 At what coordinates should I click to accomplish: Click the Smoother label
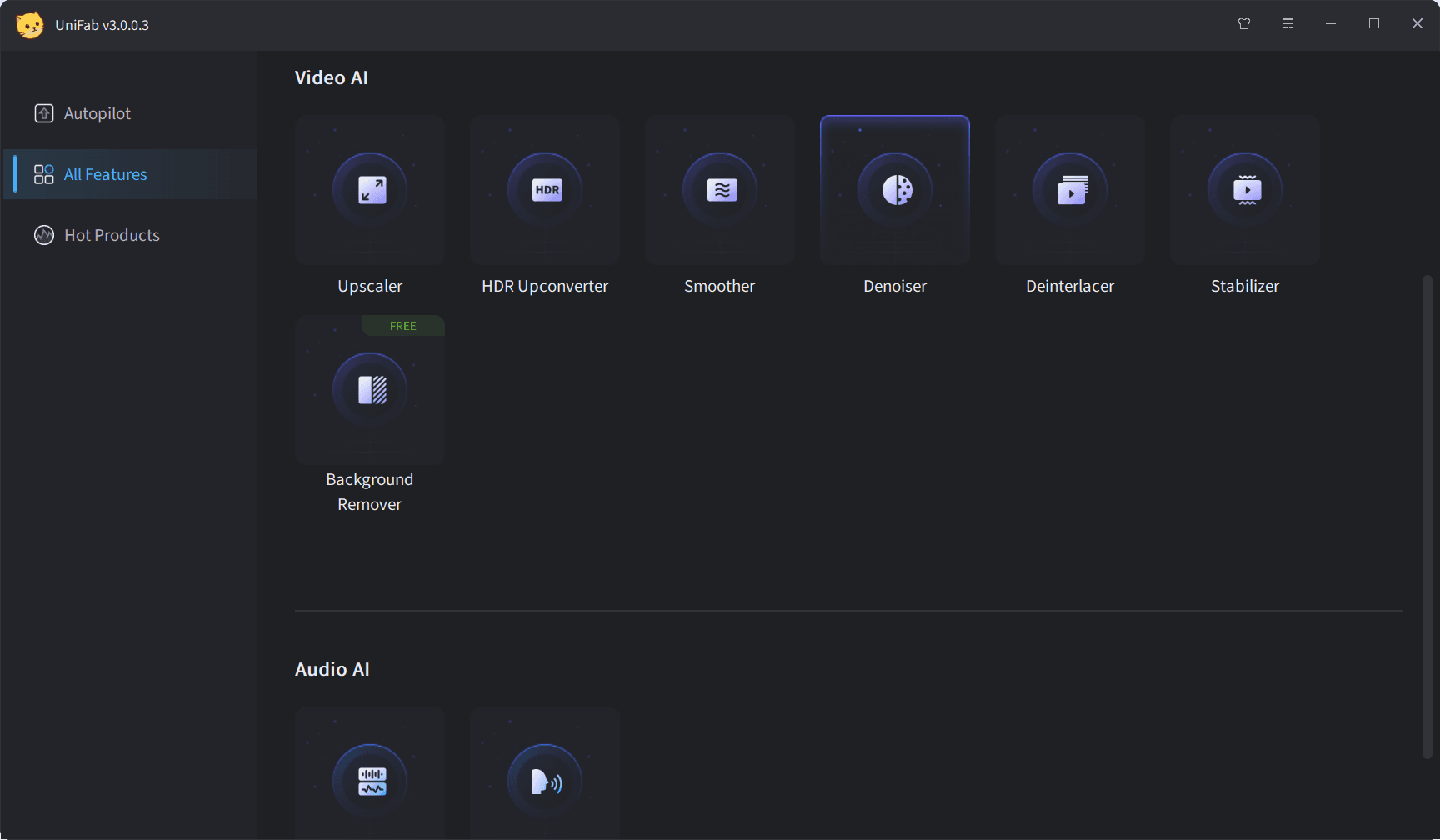pyautogui.click(x=720, y=286)
